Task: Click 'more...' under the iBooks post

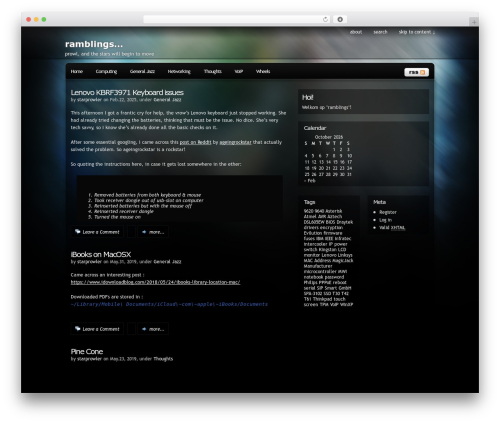Action: coord(153,329)
